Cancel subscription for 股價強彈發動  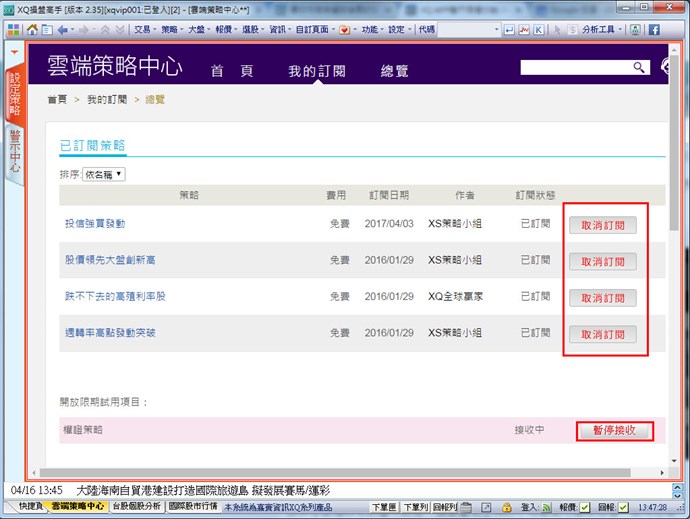(602, 225)
